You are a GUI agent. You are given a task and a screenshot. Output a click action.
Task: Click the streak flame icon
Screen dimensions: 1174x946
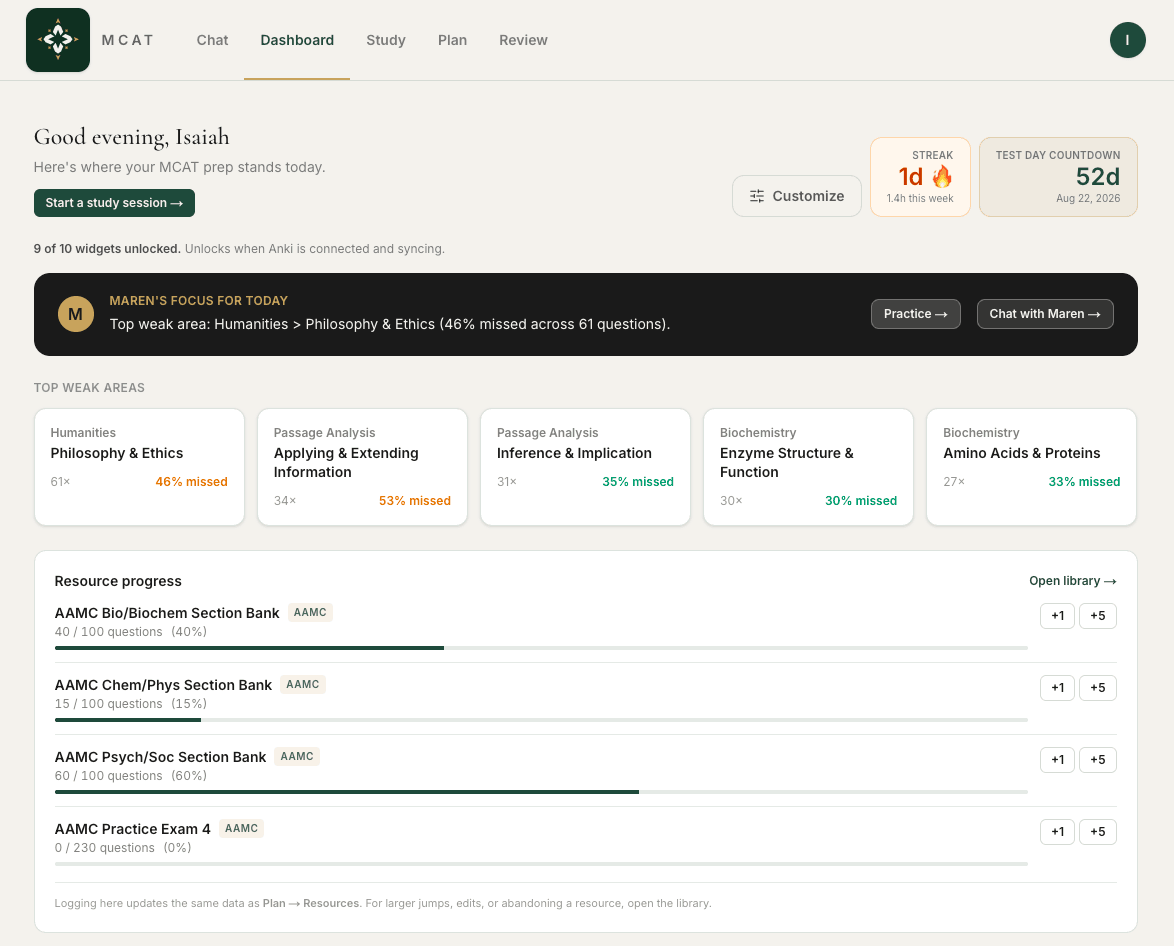pos(942,177)
